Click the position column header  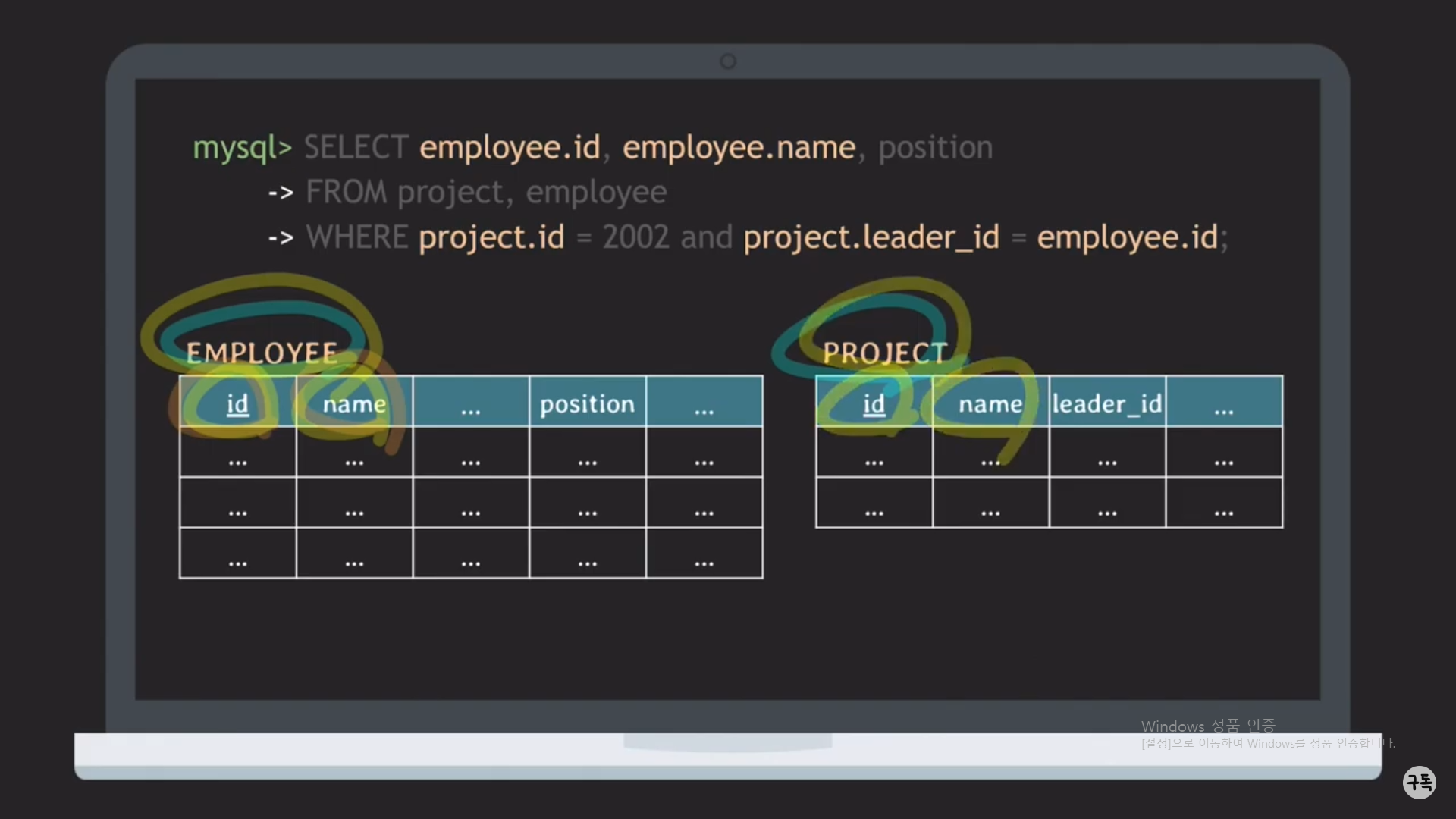tap(587, 404)
